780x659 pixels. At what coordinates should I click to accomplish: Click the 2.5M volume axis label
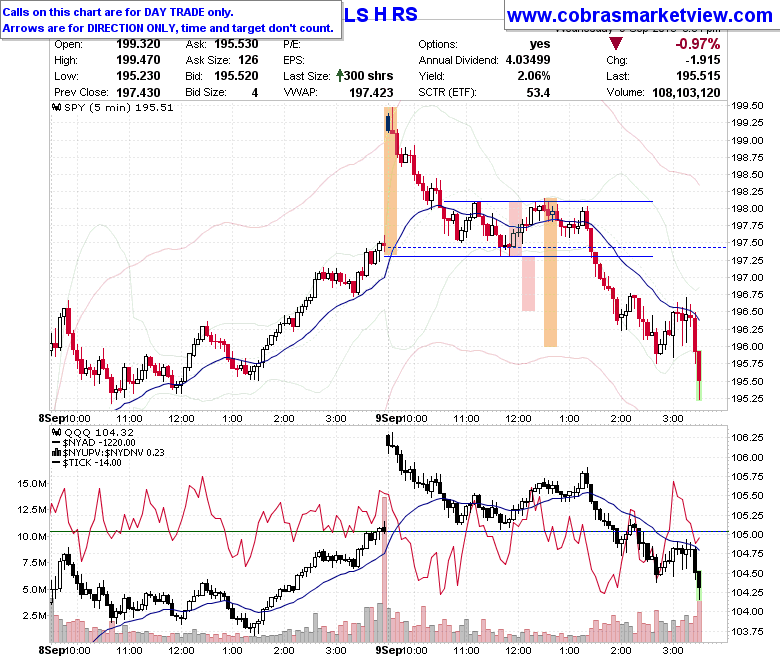tap(34, 615)
